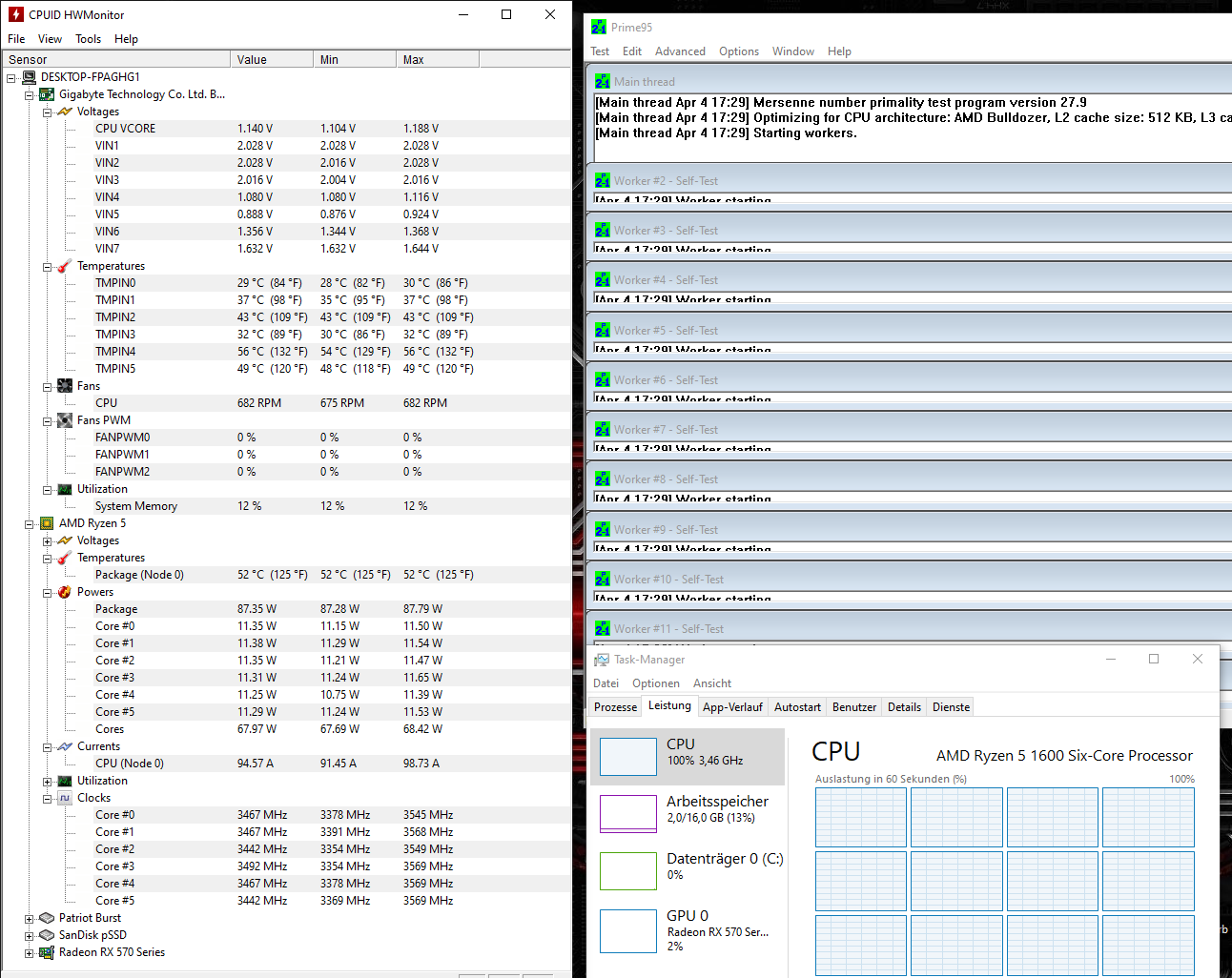Click the Temperatures thermometer icon in HWMonitor
This screenshot has width=1232, height=978.
pyautogui.click(x=64, y=265)
